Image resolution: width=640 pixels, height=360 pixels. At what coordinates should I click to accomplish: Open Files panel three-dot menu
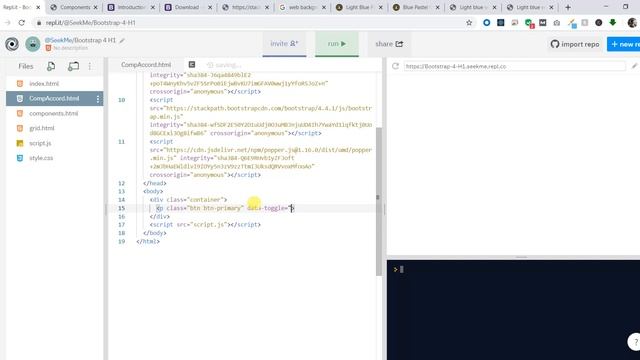(x=90, y=66)
